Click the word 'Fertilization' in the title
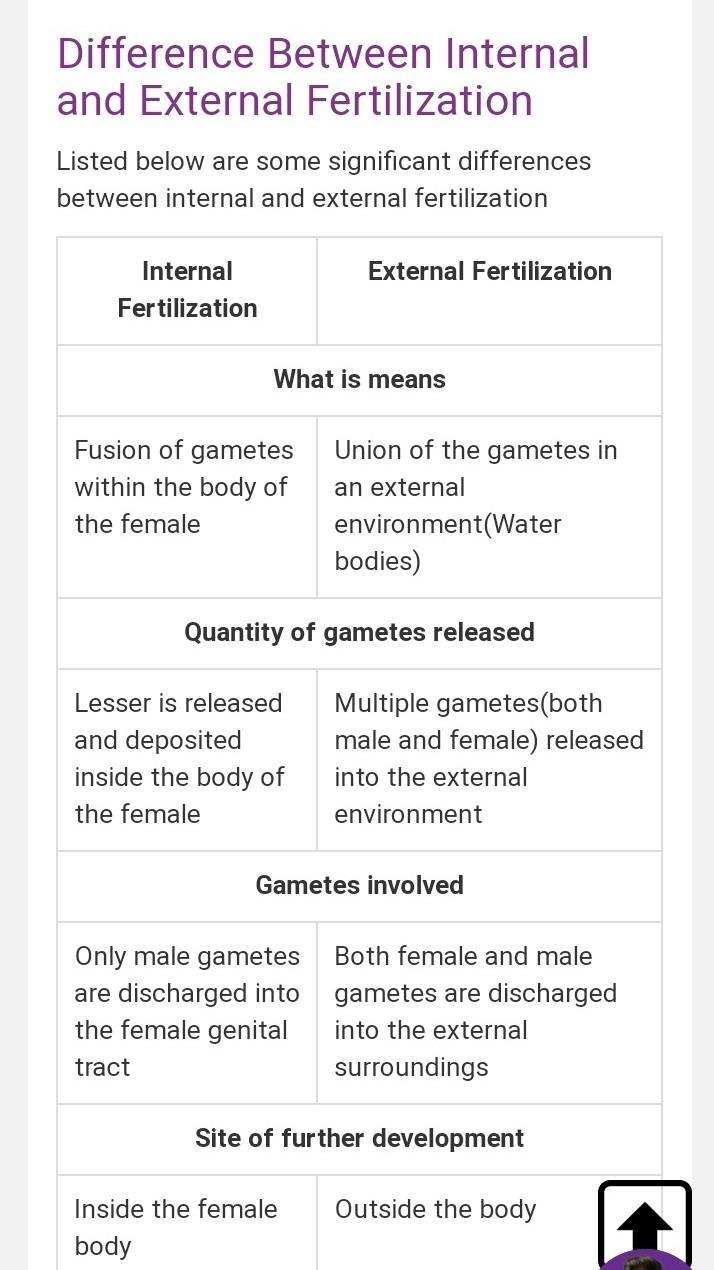 [420, 101]
